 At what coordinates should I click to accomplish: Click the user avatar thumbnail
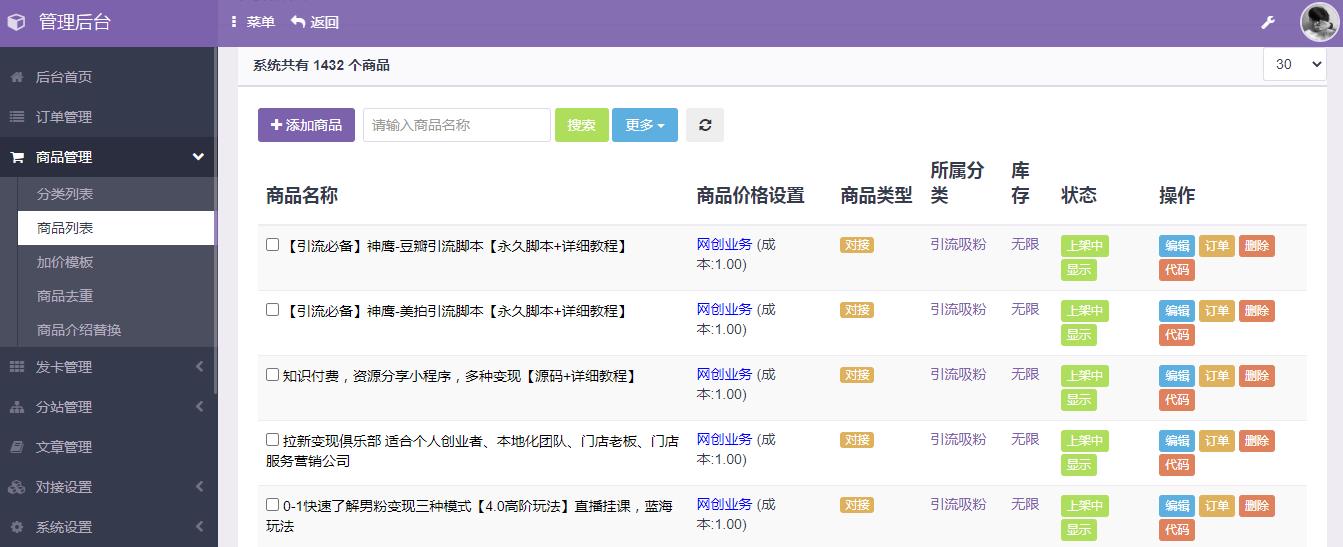[1318, 22]
